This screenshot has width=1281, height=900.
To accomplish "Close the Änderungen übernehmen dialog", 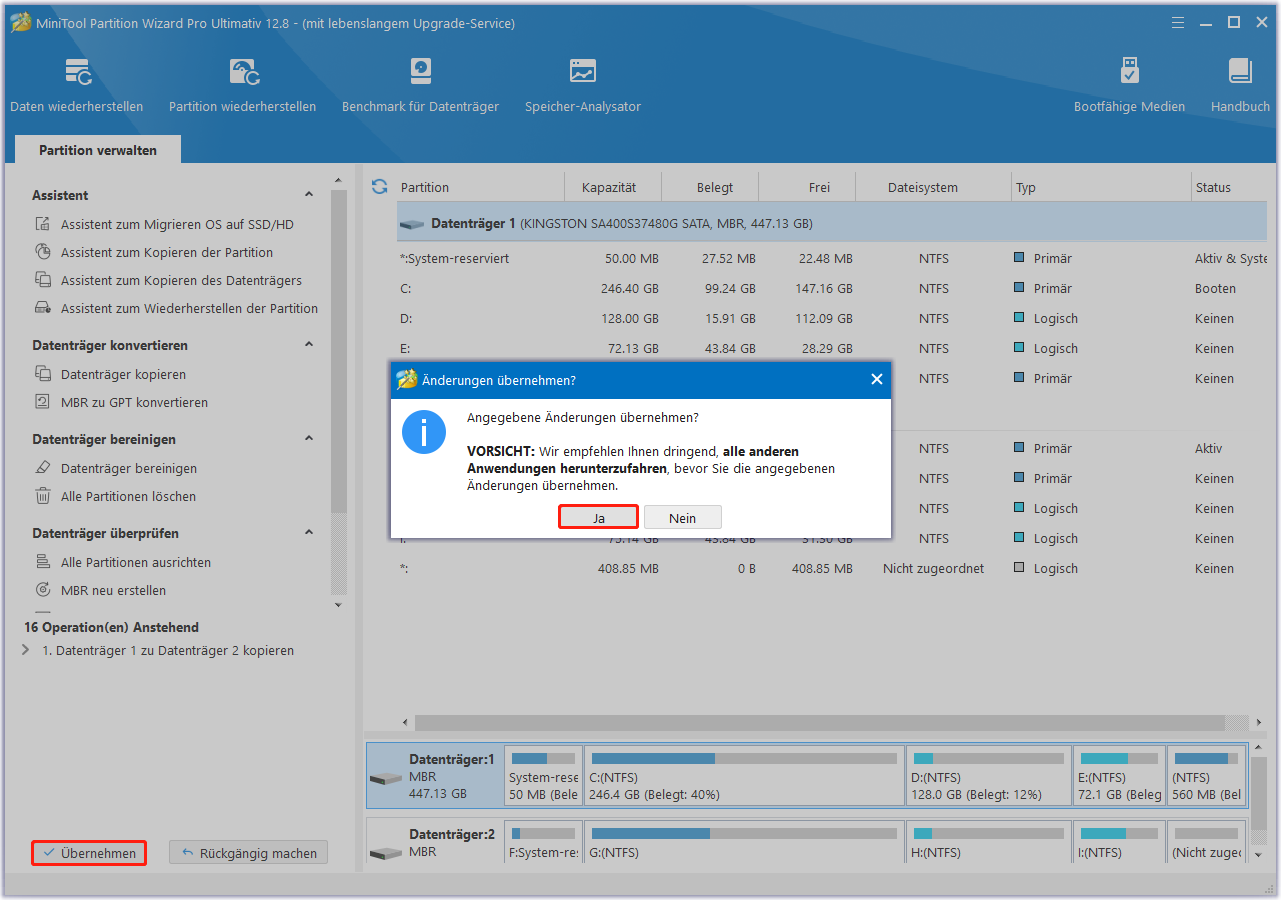I will click(x=877, y=380).
